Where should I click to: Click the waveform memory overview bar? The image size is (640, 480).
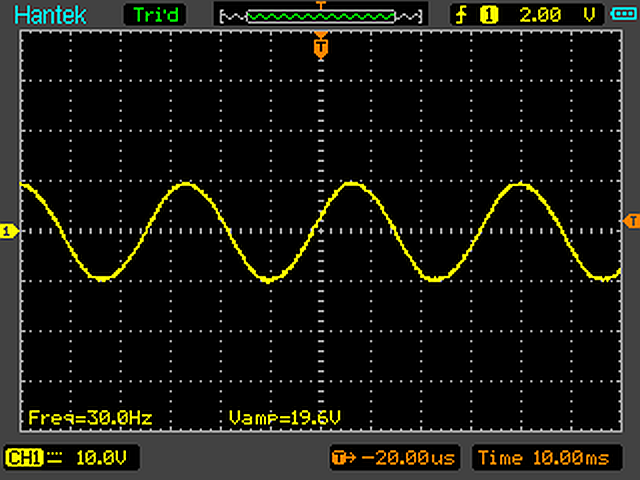tap(321, 16)
